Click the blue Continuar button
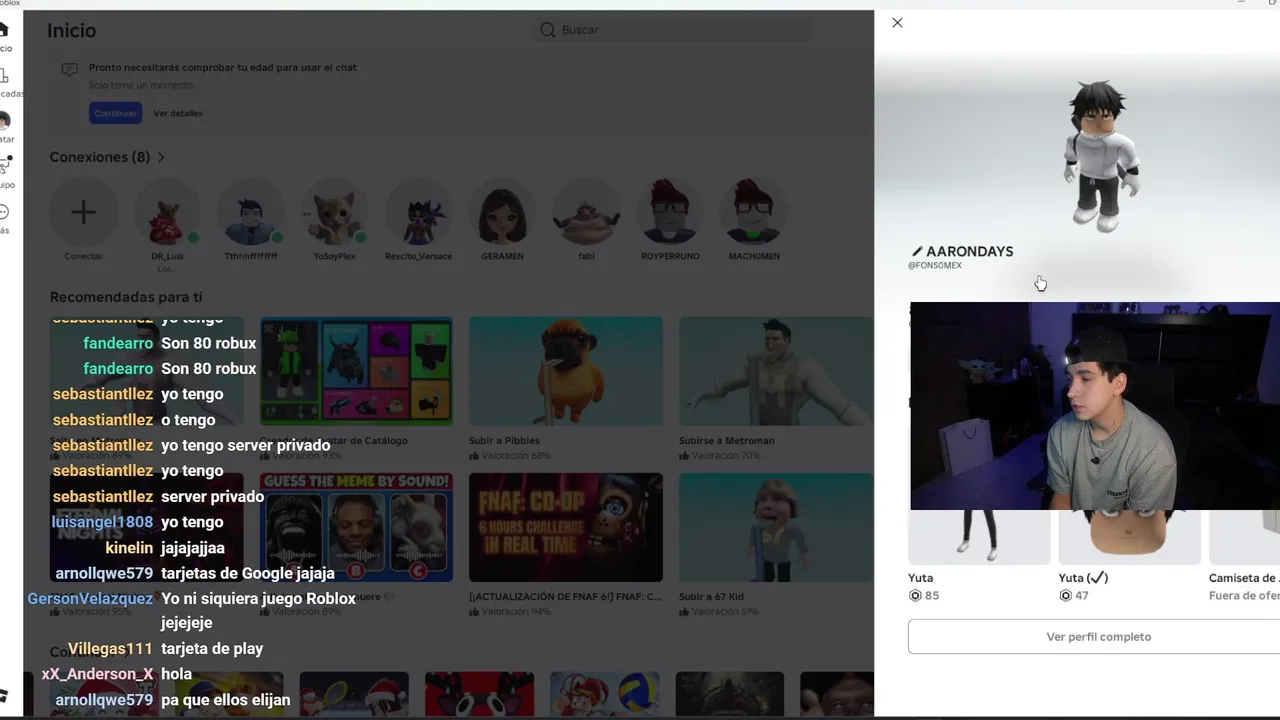The width and height of the screenshot is (1280, 720). pyautogui.click(x=115, y=113)
